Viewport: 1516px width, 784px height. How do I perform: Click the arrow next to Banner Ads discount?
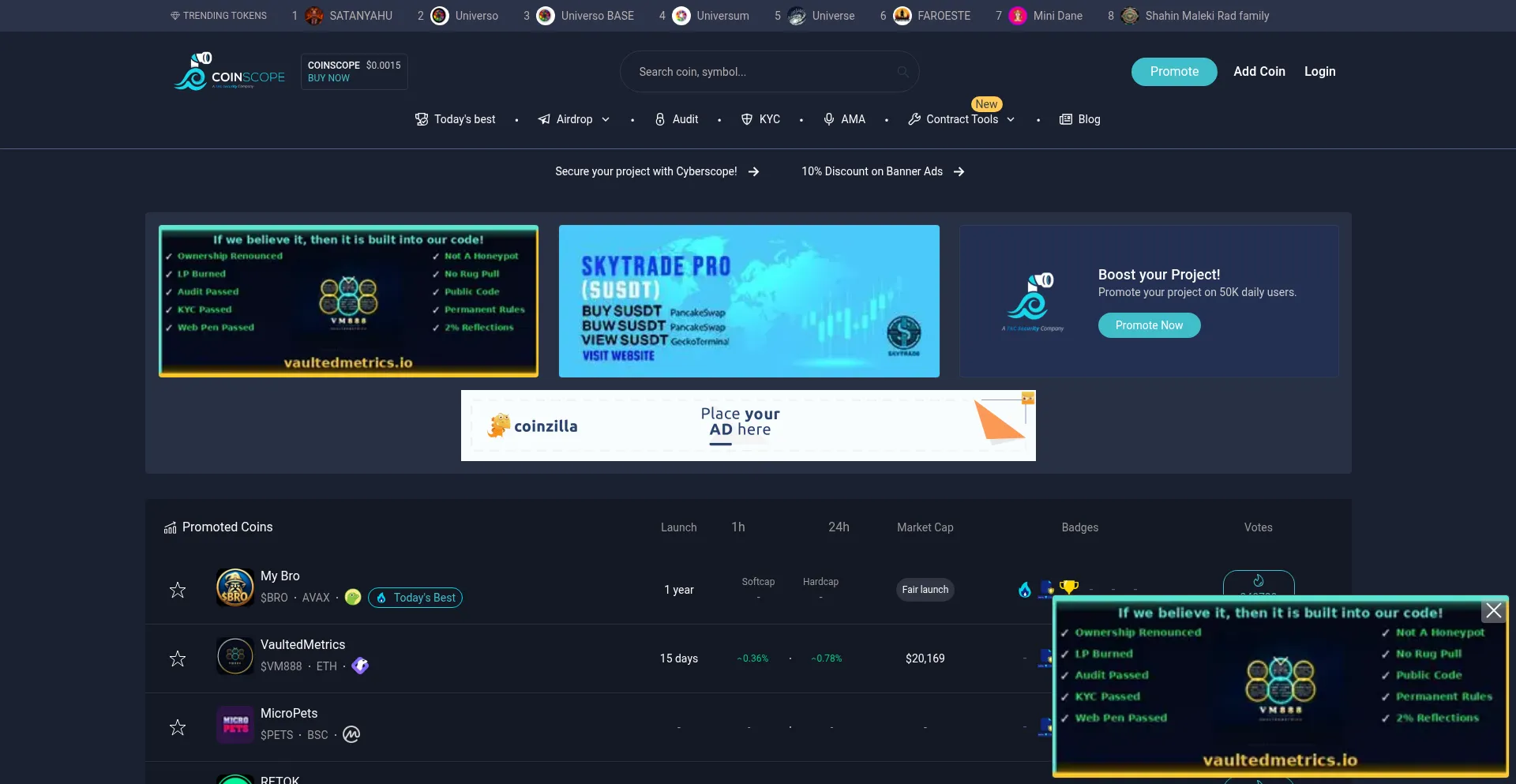(x=959, y=171)
